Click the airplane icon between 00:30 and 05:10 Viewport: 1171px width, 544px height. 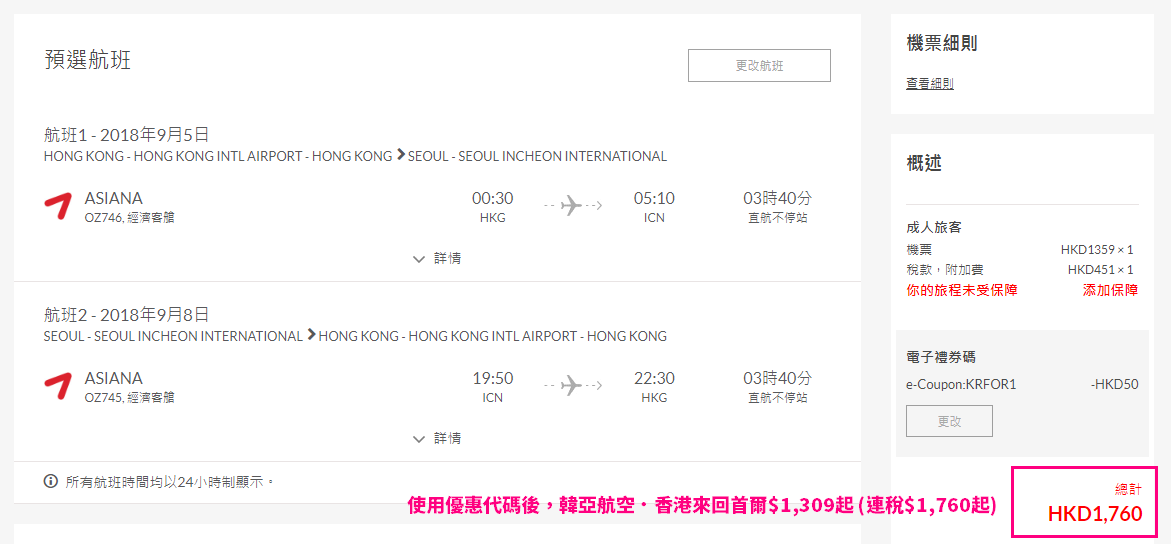point(572,205)
